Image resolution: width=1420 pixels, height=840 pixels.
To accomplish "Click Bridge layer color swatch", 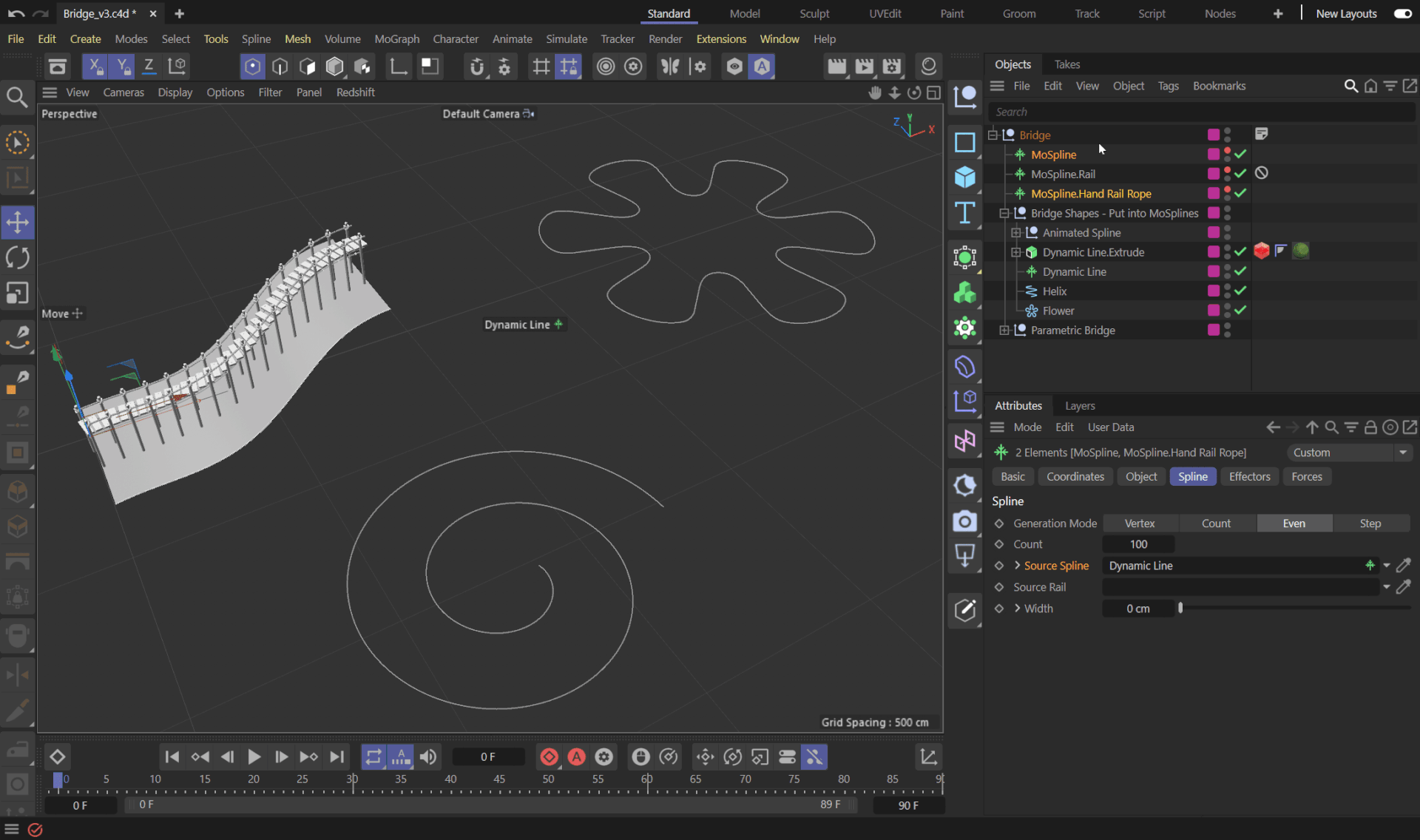I will pyautogui.click(x=1214, y=135).
